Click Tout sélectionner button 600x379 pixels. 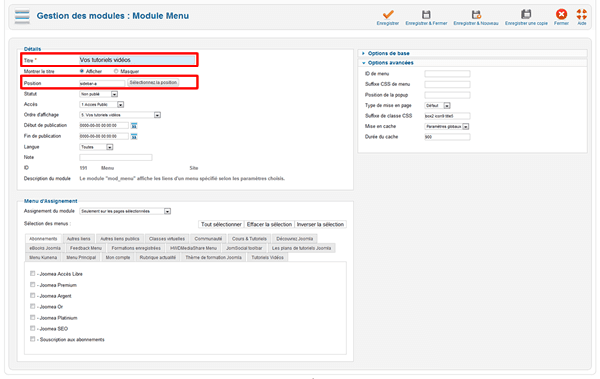[x=221, y=224]
